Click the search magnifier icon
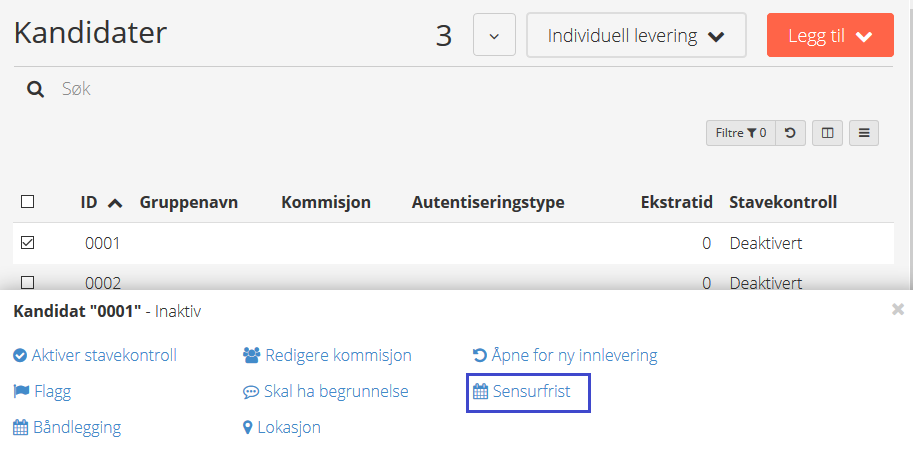 pyautogui.click(x=36, y=90)
